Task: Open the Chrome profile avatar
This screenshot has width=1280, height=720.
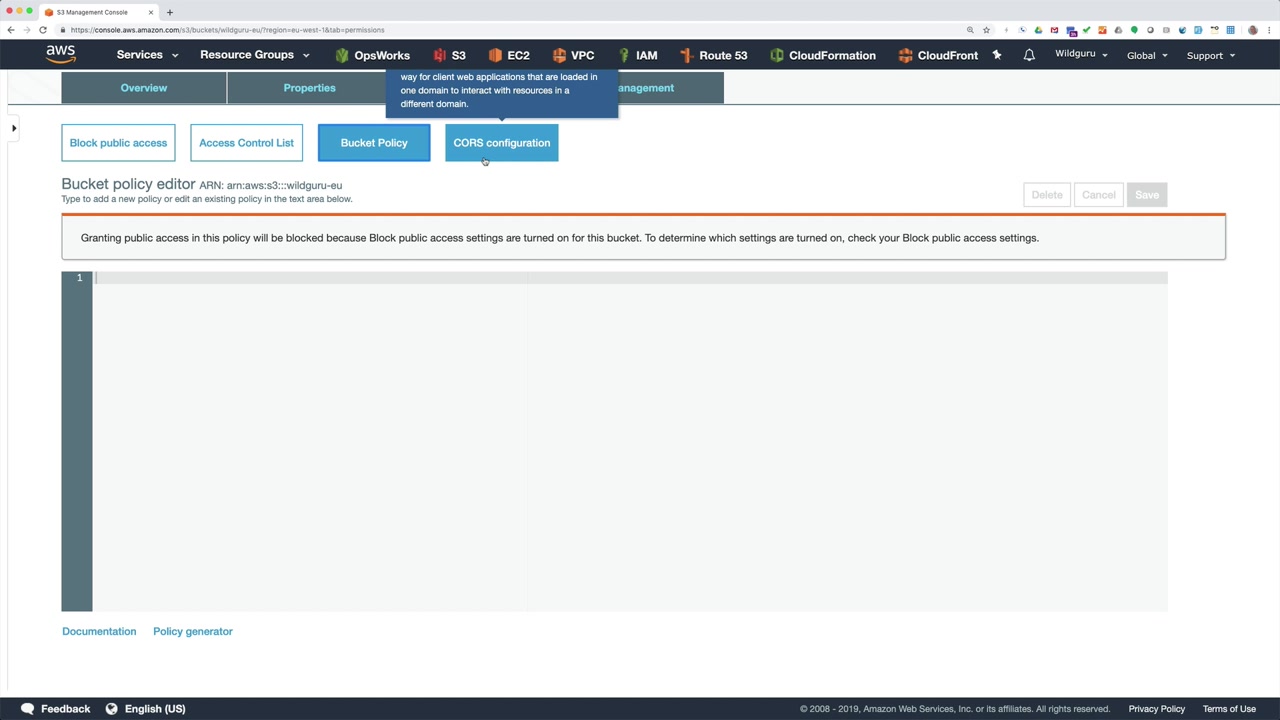Action: 1254,30
